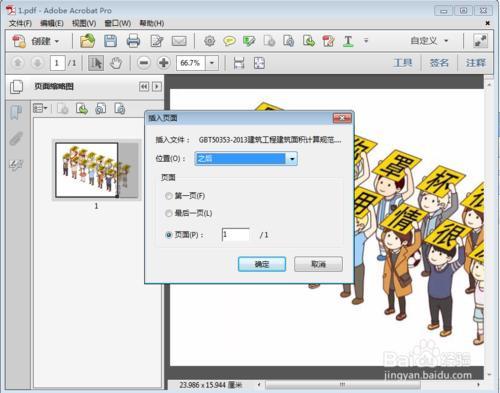The image size is (500, 393).
Task: Open the Create dropdown arrow
Action: coord(57,41)
